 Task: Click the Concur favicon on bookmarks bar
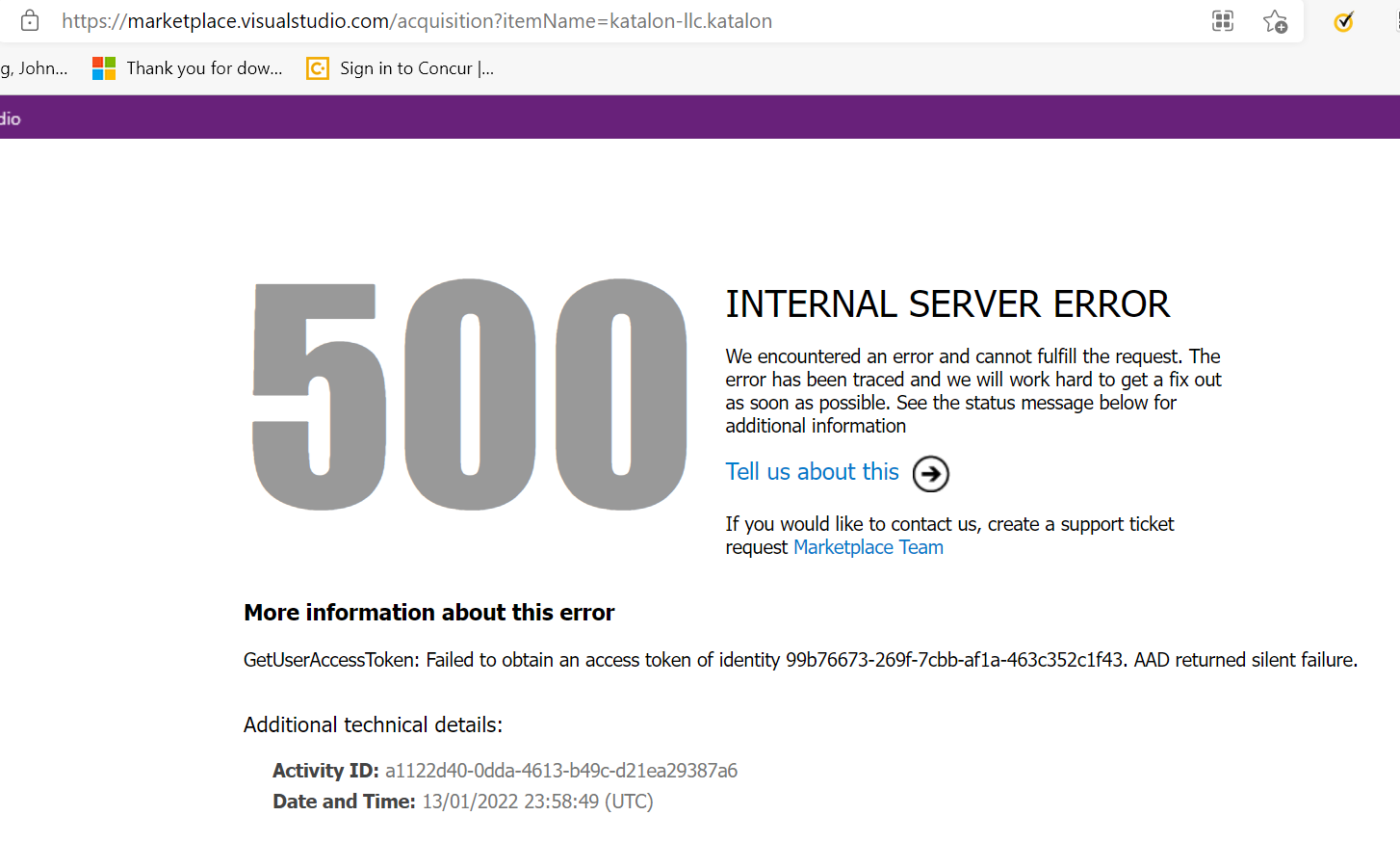[317, 67]
